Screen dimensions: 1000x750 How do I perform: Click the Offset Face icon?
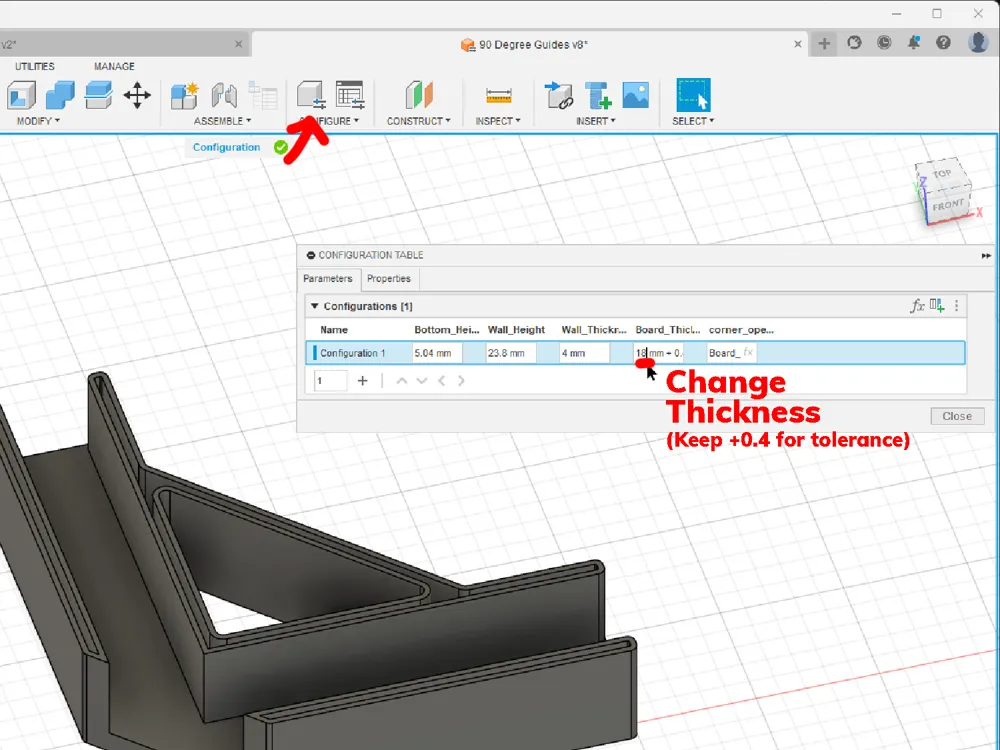(x=98, y=96)
